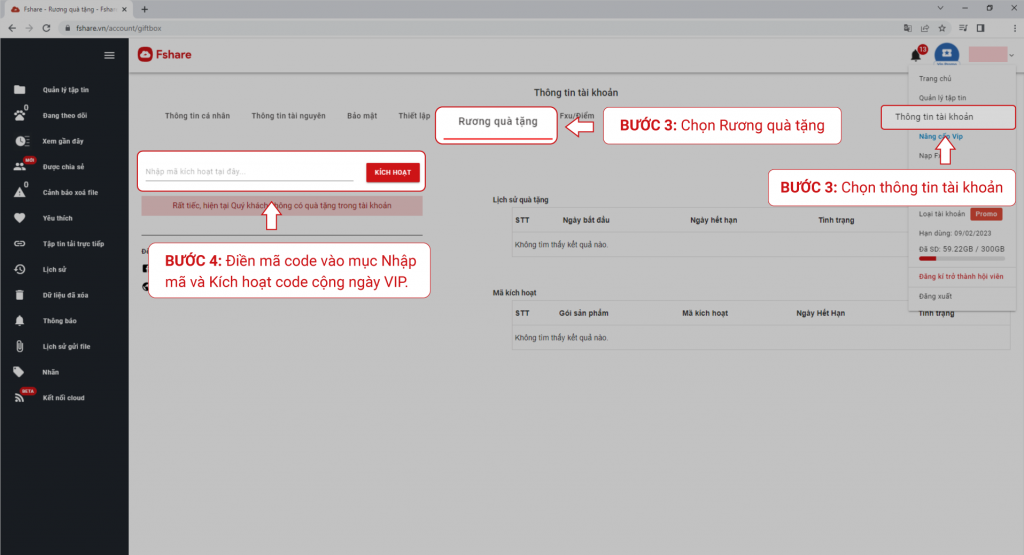Screen dimensions: 1024x555
Task: Switch to Bảo mật tab
Action: [x=362, y=116]
